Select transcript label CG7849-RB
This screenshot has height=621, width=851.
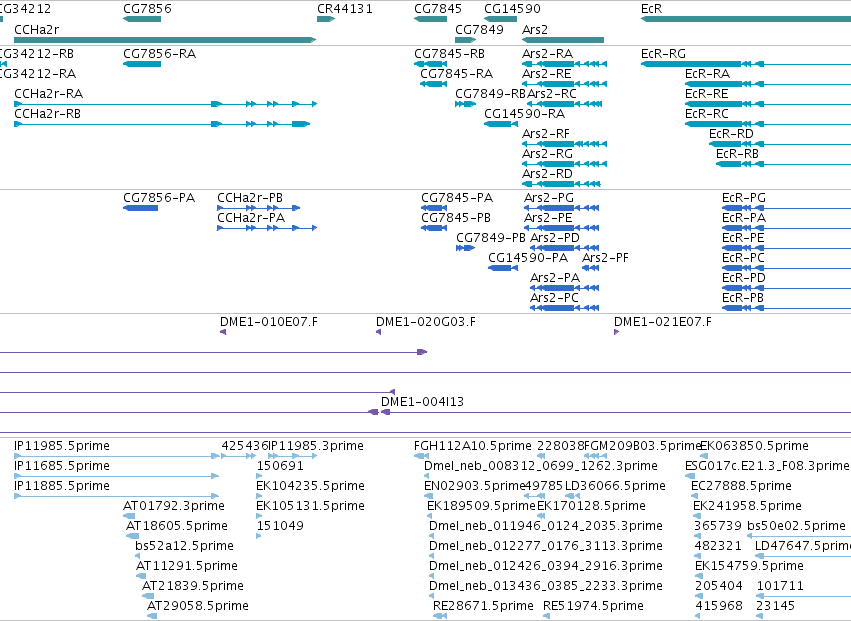490,93
